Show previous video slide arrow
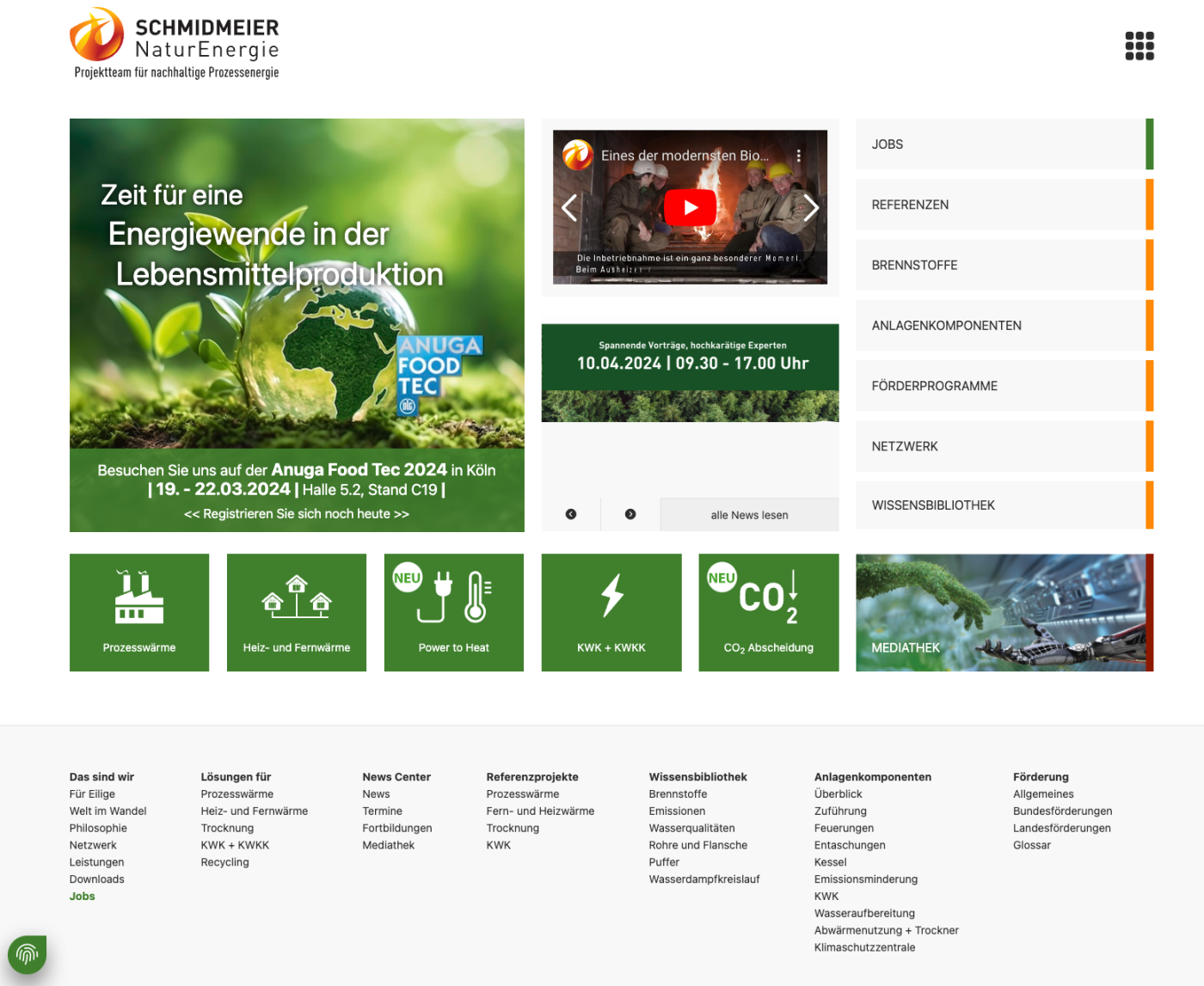This screenshot has width=1204, height=986. 569,208
